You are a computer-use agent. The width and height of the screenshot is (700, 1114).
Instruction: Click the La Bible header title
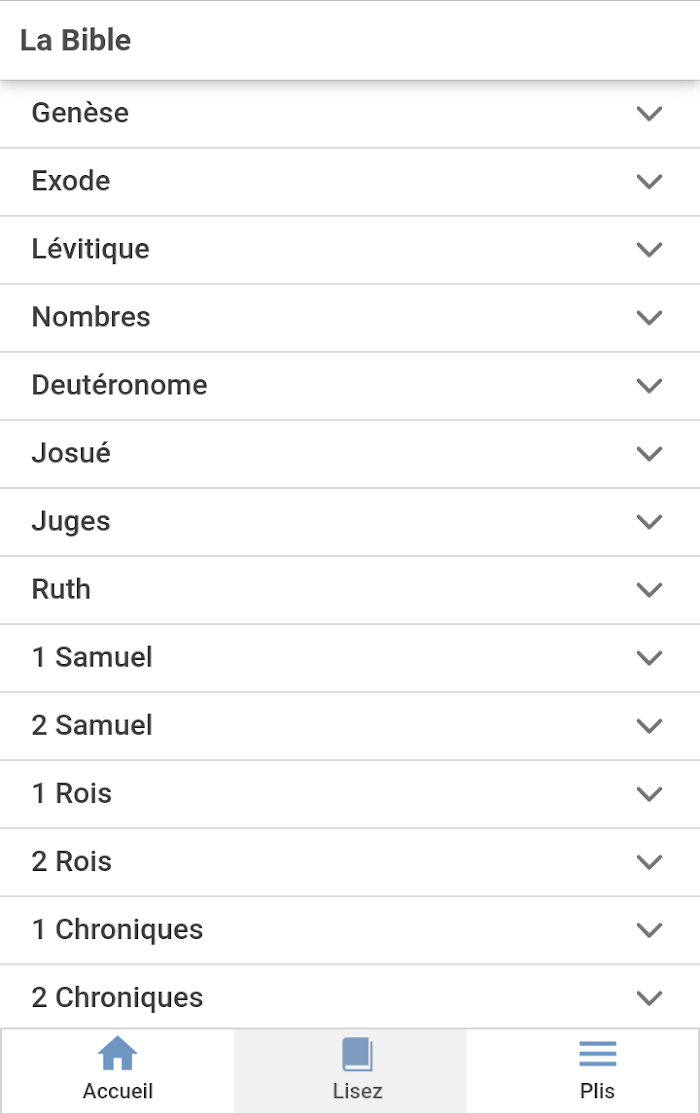[x=75, y=40]
